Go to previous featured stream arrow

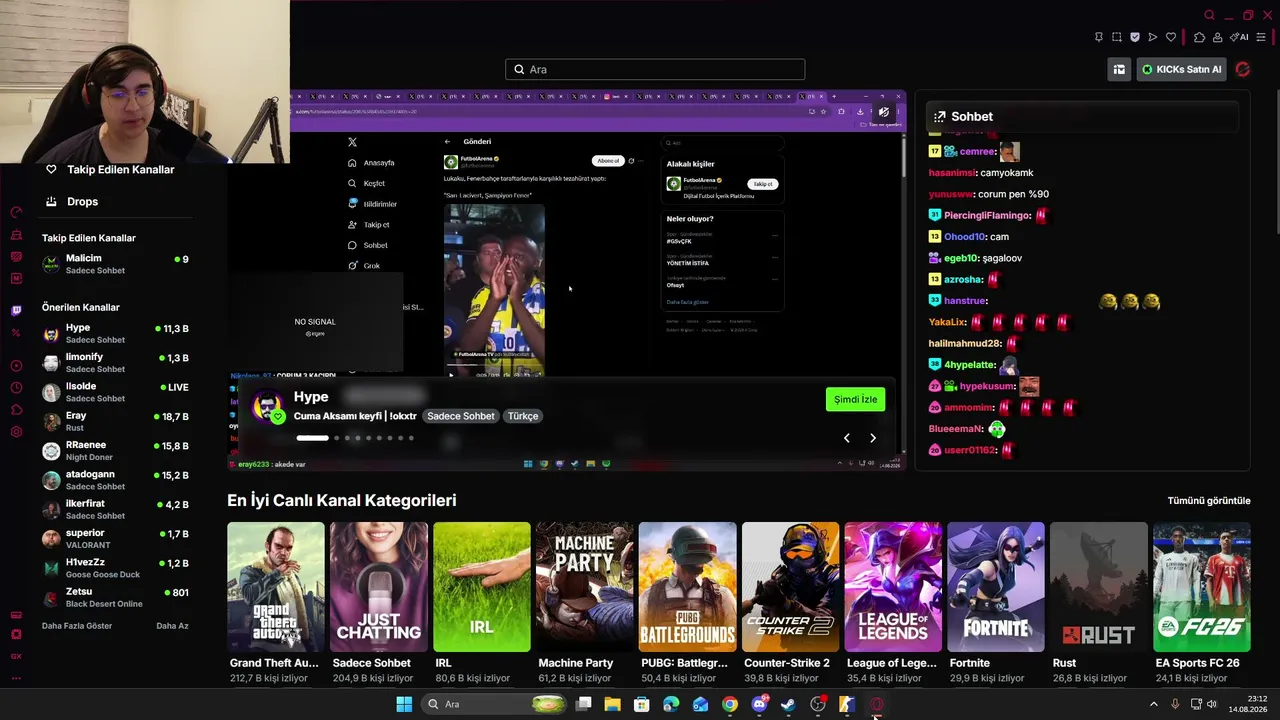pos(846,438)
